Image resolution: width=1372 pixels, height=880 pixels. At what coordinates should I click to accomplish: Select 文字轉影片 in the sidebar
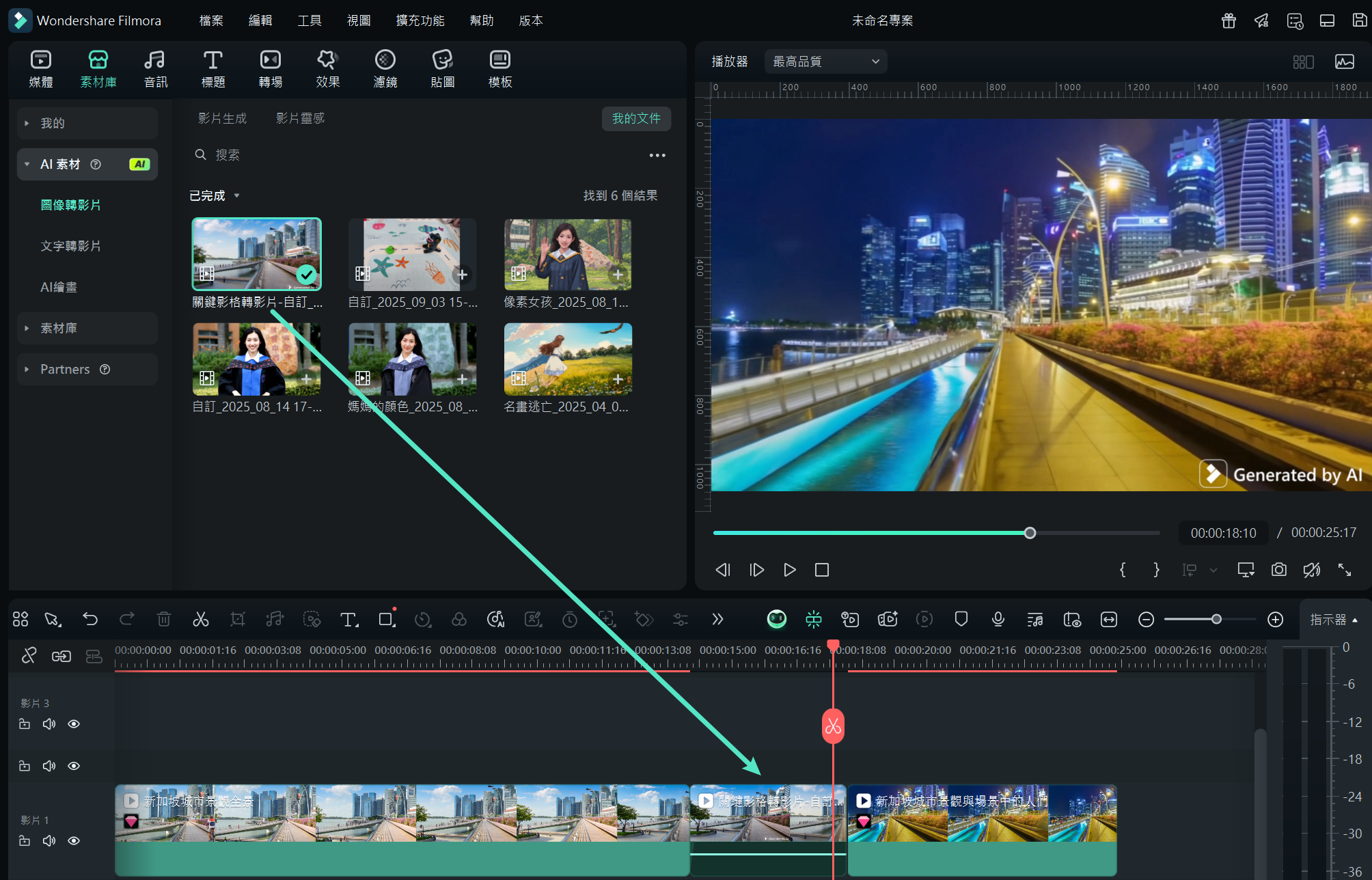(70, 246)
